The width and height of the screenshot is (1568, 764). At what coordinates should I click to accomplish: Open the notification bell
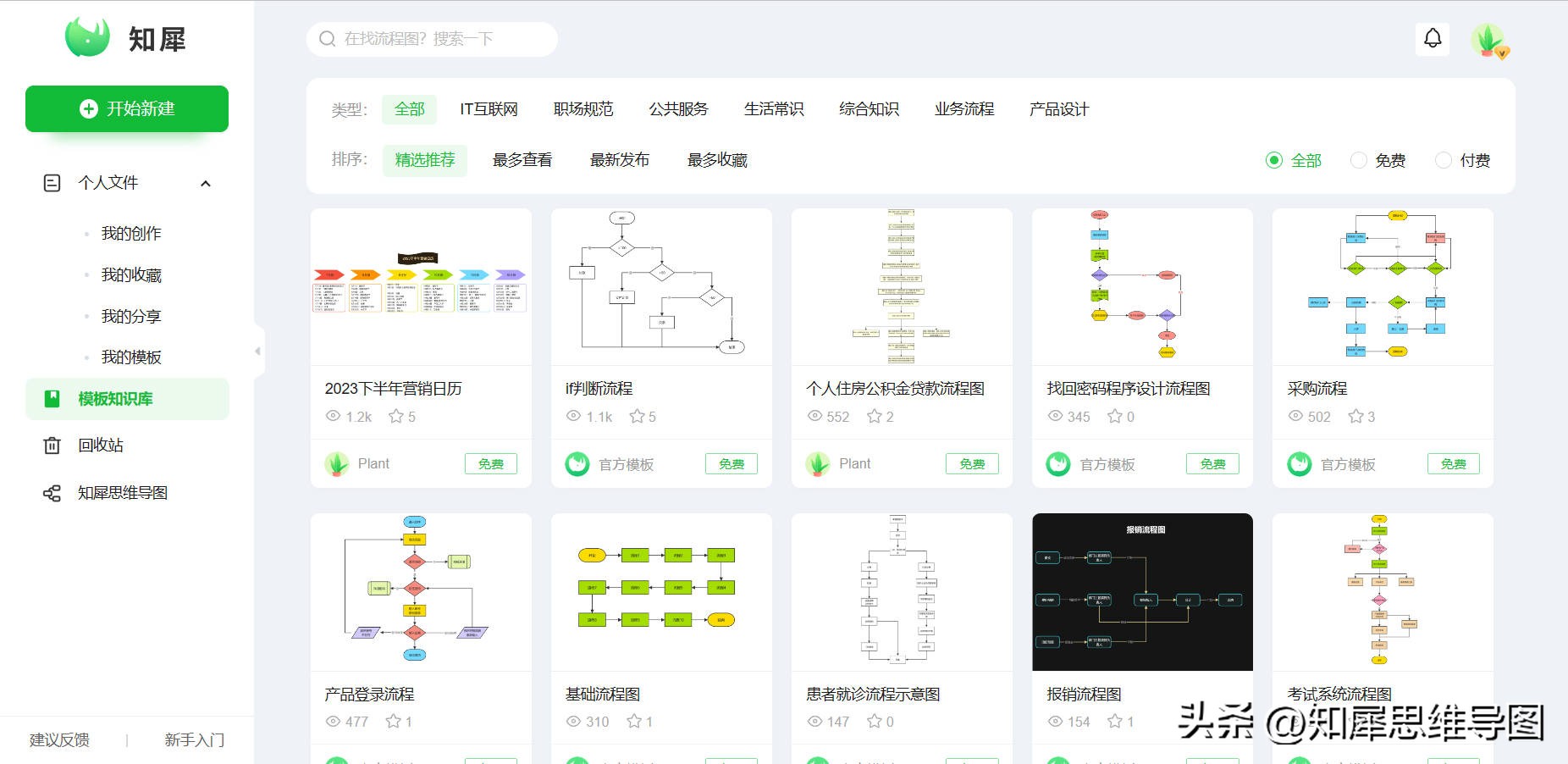[1433, 38]
